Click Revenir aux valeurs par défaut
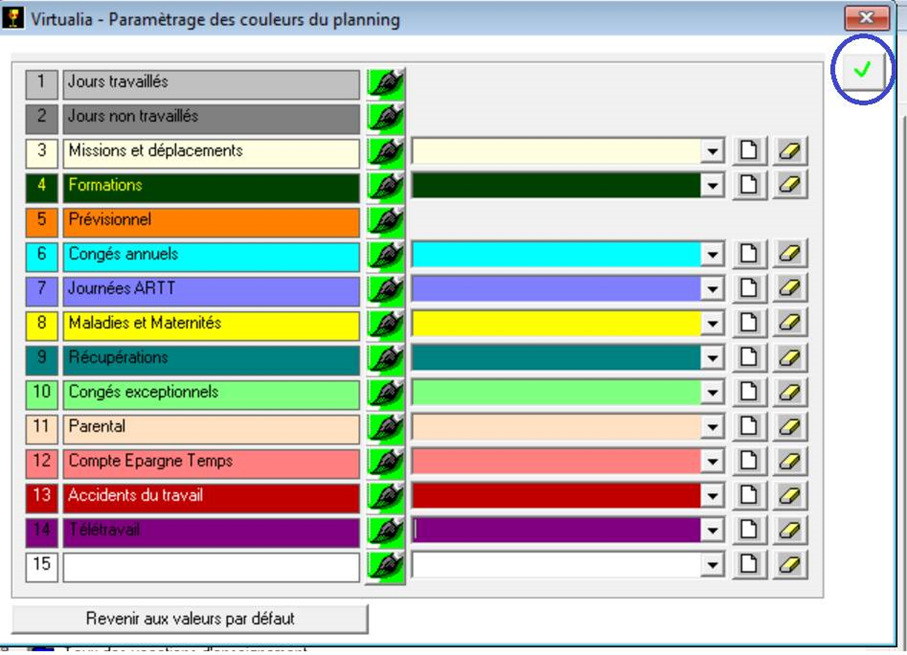Image resolution: width=907 pixels, height=655 pixels. (190, 619)
